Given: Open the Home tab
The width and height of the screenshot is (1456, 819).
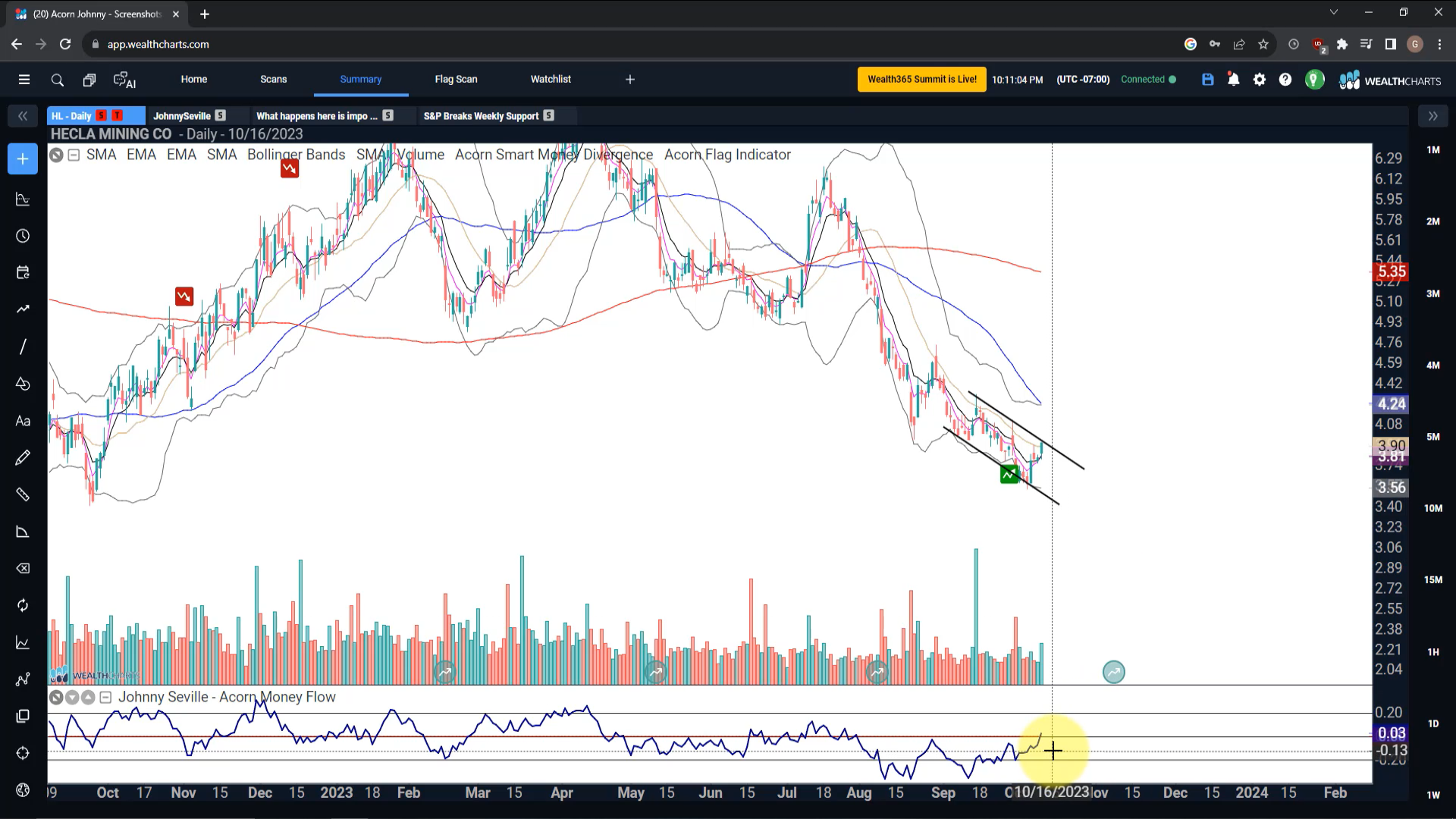Looking at the screenshot, I should tap(194, 80).
